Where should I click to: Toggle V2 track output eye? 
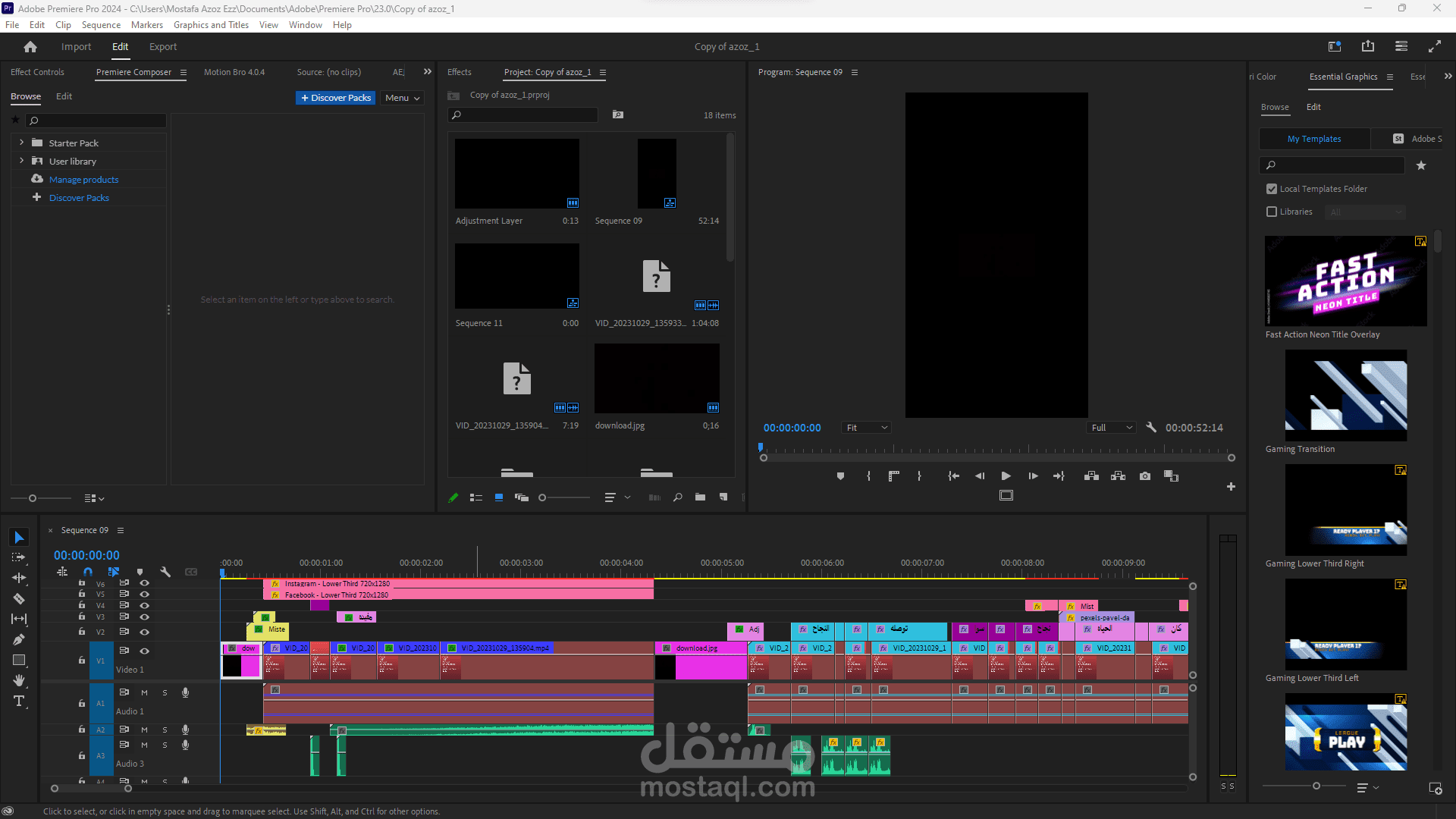pyautogui.click(x=144, y=632)
